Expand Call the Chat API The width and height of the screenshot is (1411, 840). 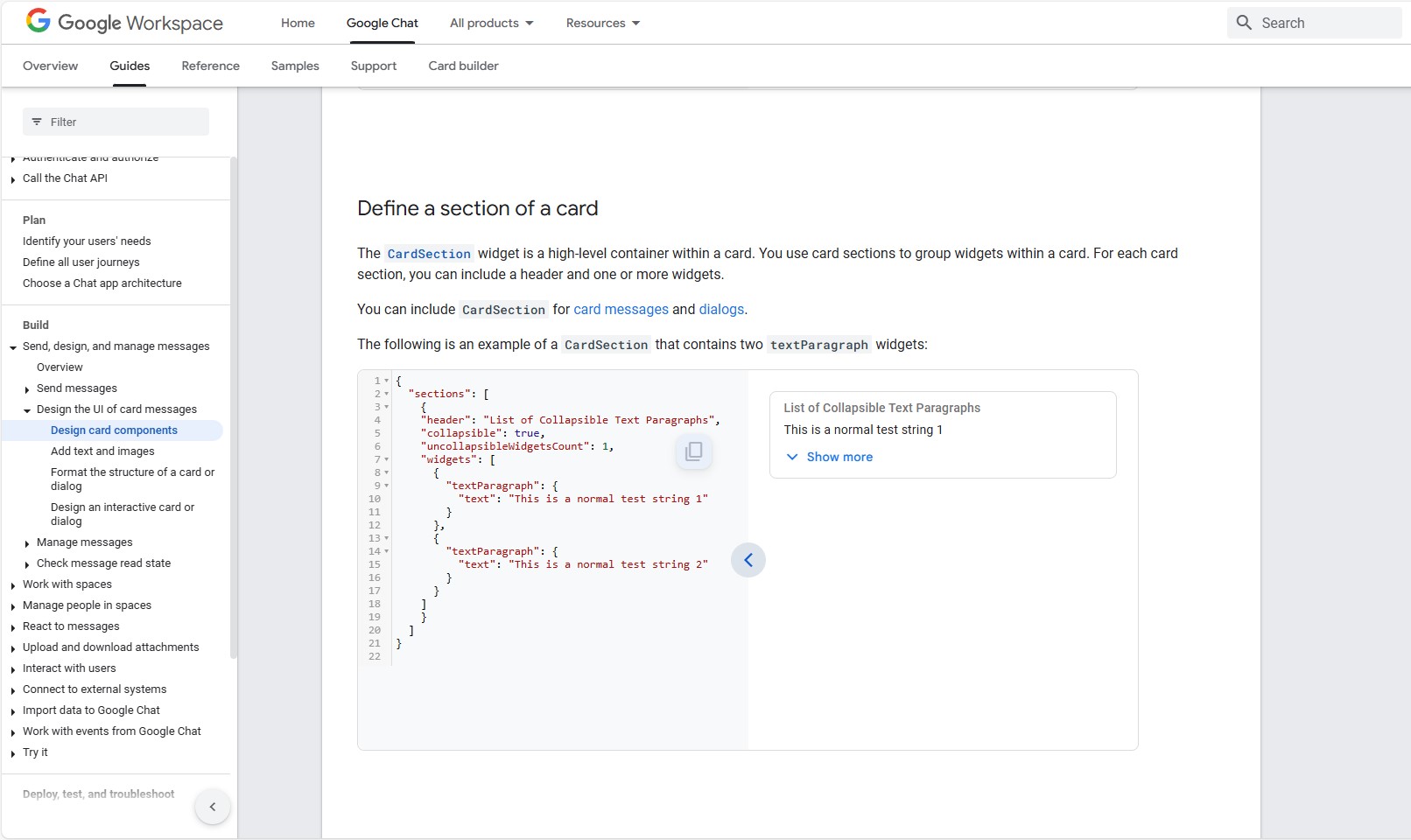13,179
